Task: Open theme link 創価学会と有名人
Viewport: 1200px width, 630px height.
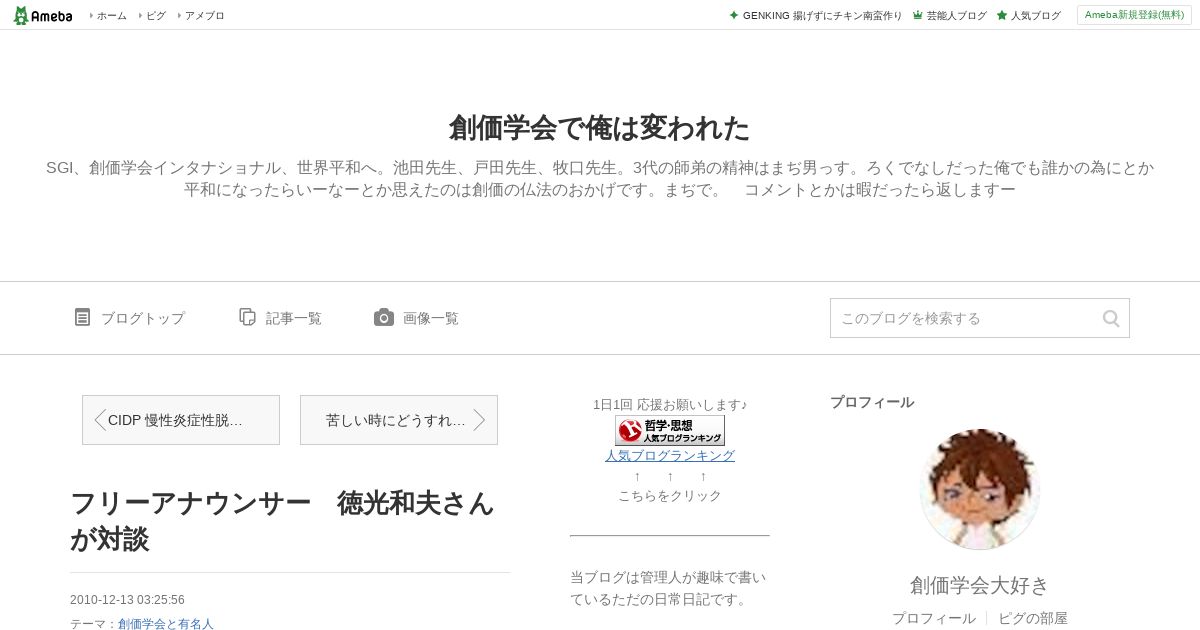Action: click(x=166, y=624)
